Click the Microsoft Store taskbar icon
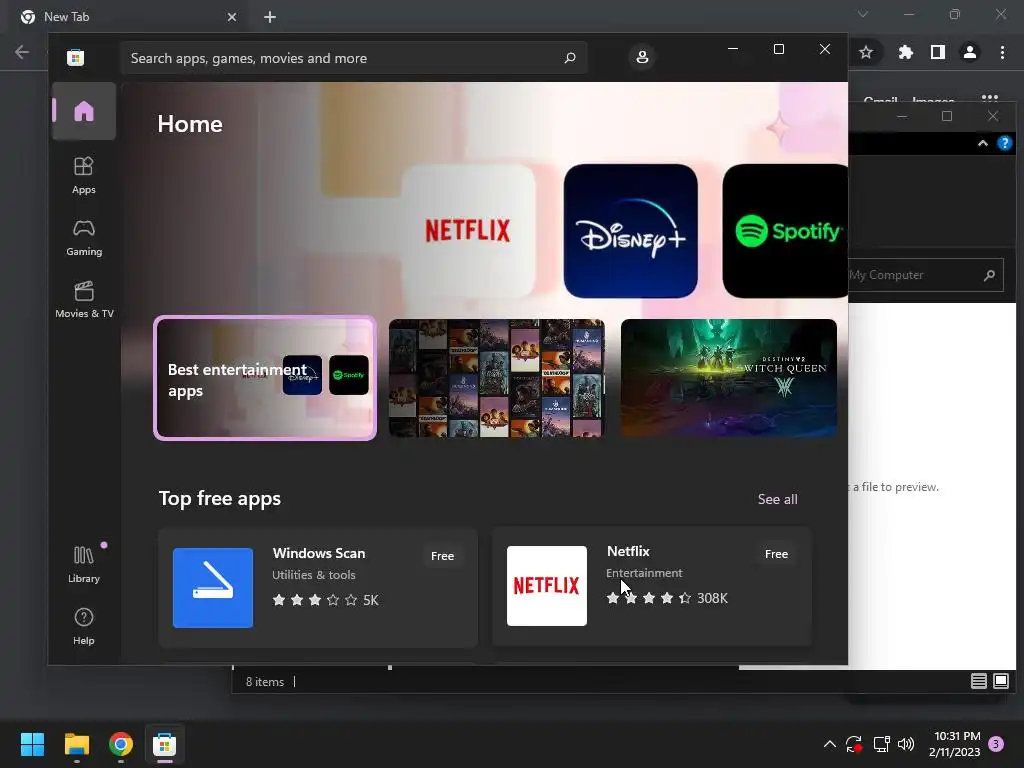This screenshot has width=1024, height=768. point(165,744)
